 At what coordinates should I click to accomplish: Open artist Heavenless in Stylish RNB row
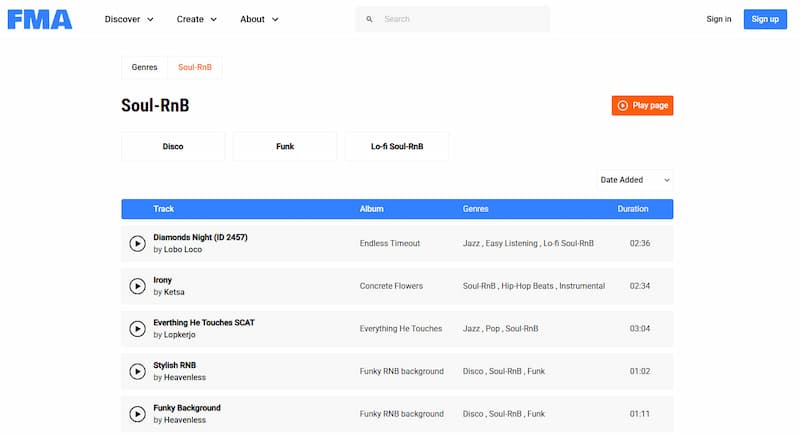185,377
